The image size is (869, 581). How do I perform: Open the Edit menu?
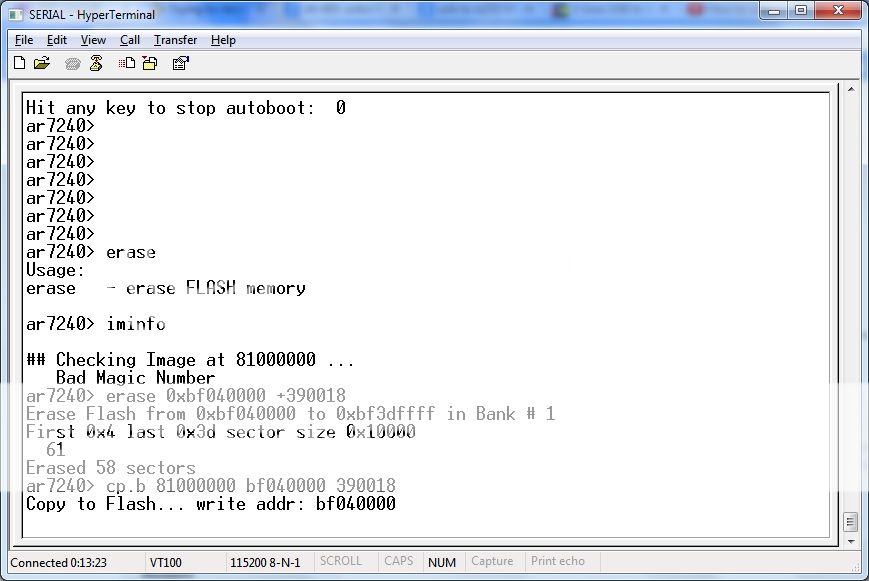click(x=57, y=40)
